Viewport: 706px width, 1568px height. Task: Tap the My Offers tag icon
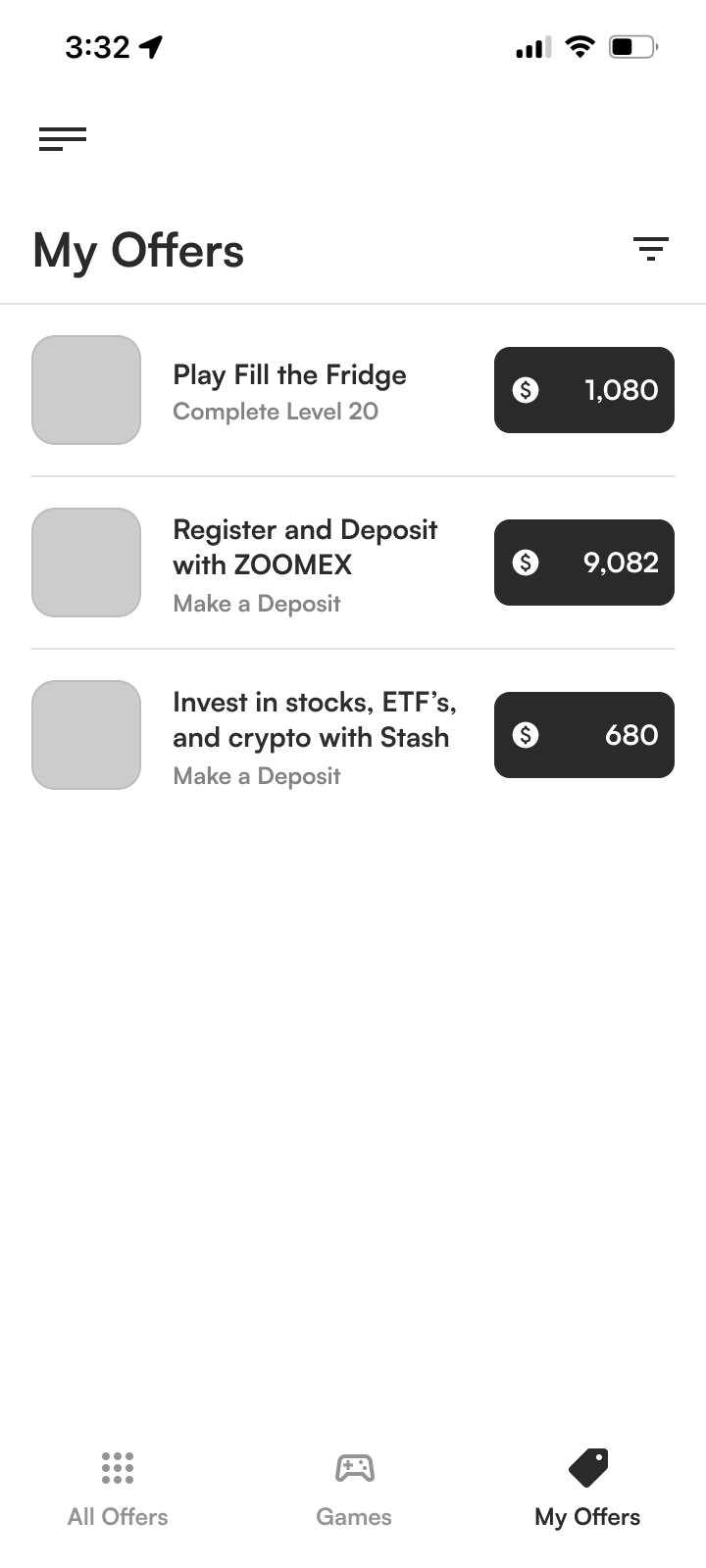point(588,1467)
